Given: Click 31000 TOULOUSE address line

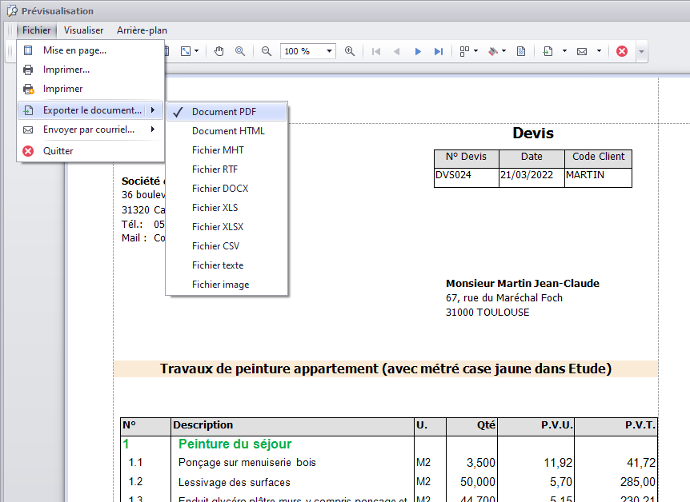Looking at the screenshot, I should tap(488, 312).
